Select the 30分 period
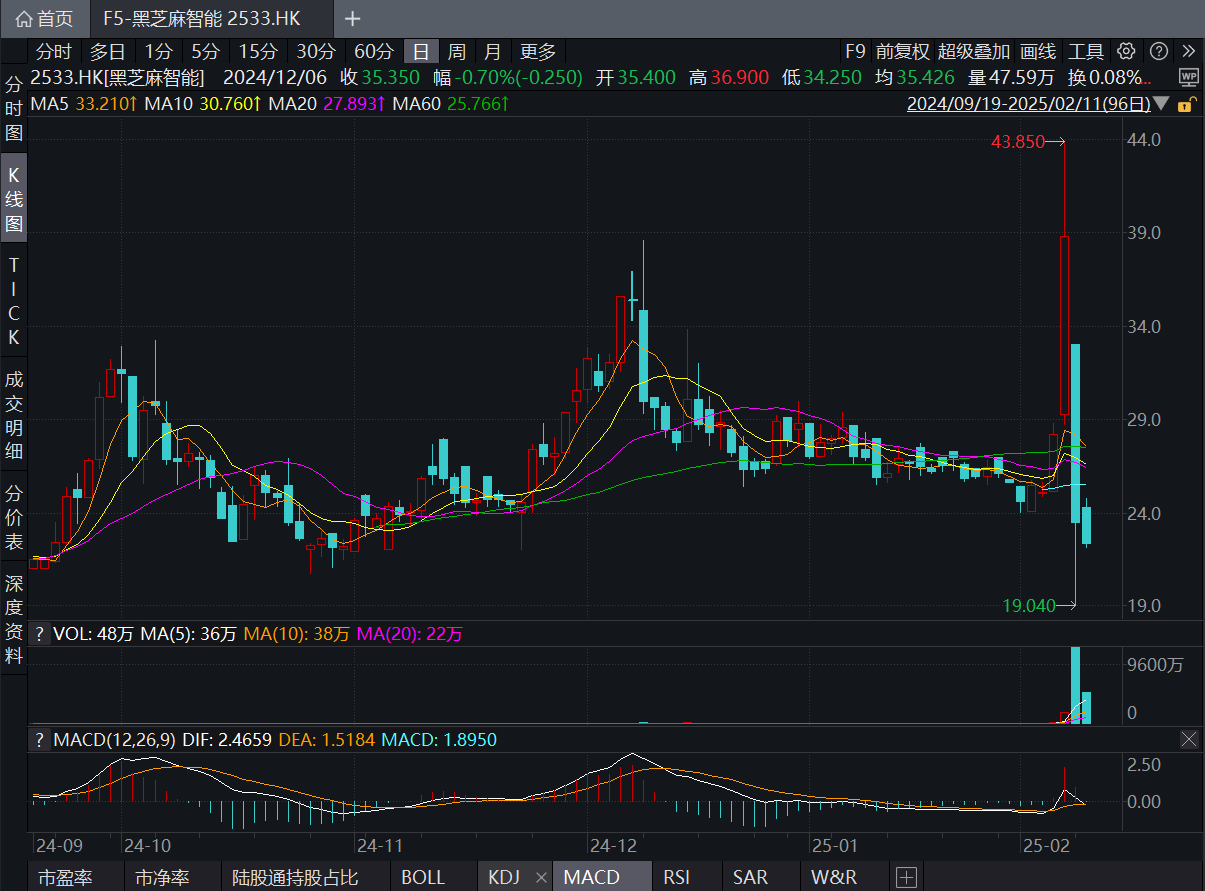Screen dimensions: 1205x891 tap(316, 52)
